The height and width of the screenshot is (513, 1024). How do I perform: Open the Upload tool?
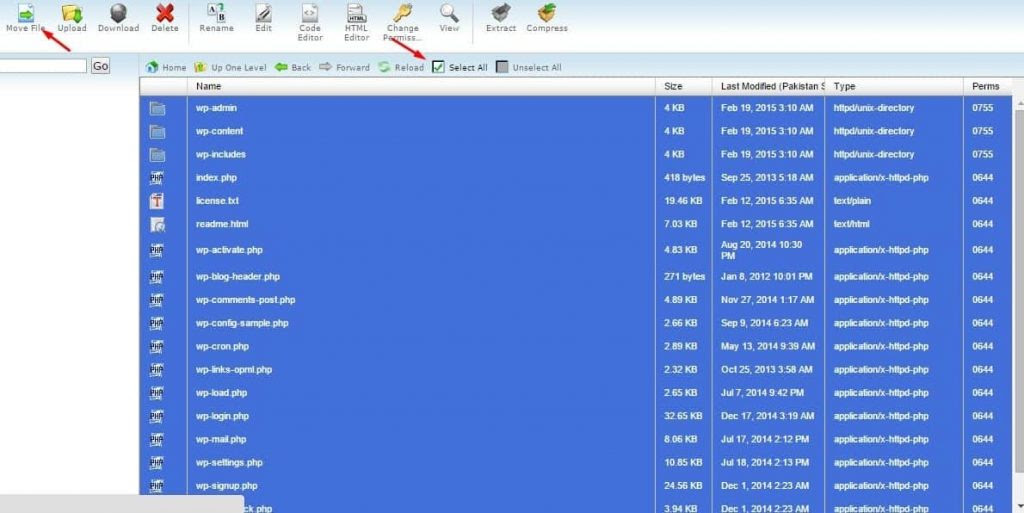72,12
